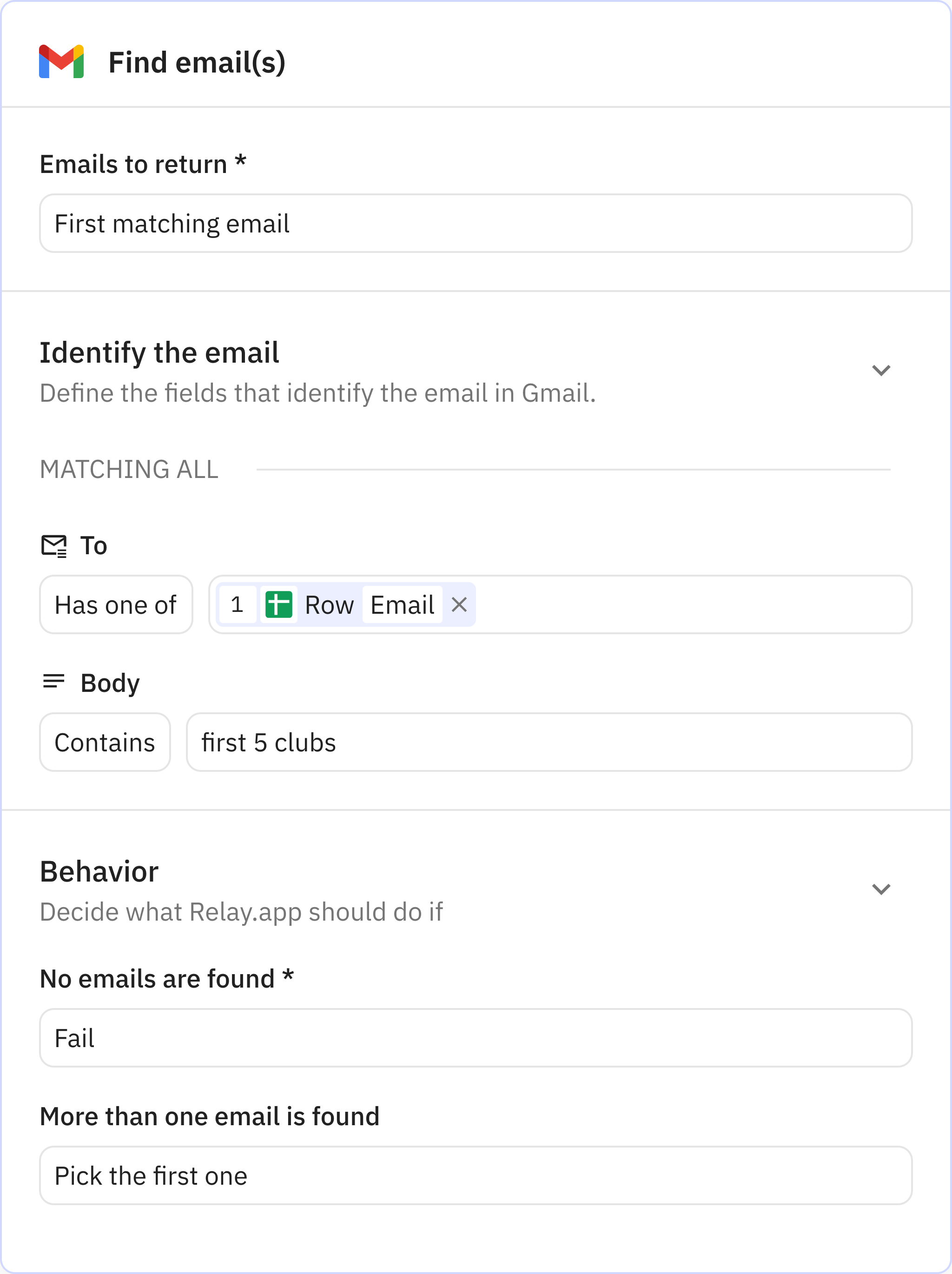Open the Has one of operator dropdown
Viewport: 952px width, 1274px height.
click(116, 605)
